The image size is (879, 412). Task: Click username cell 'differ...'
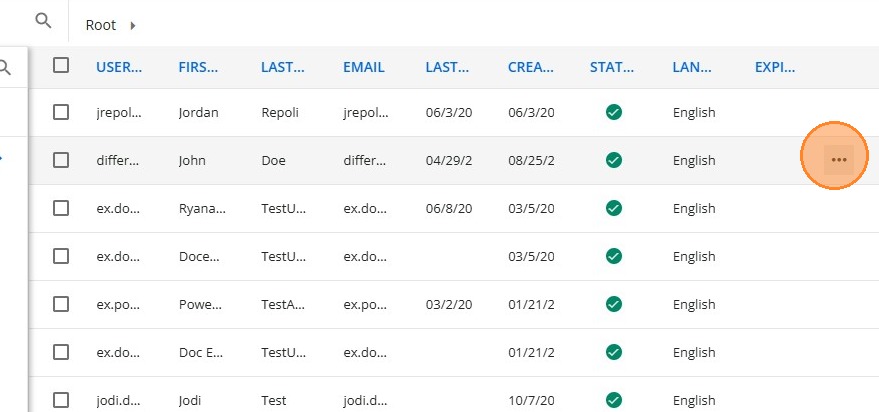[x=119, y=161]
